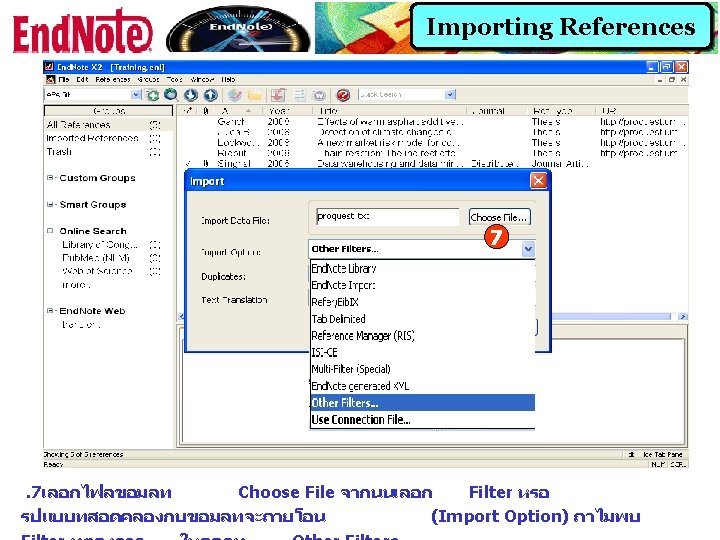Sort by the Journal column header
720x540 pixels.
[x=497, y=111]
